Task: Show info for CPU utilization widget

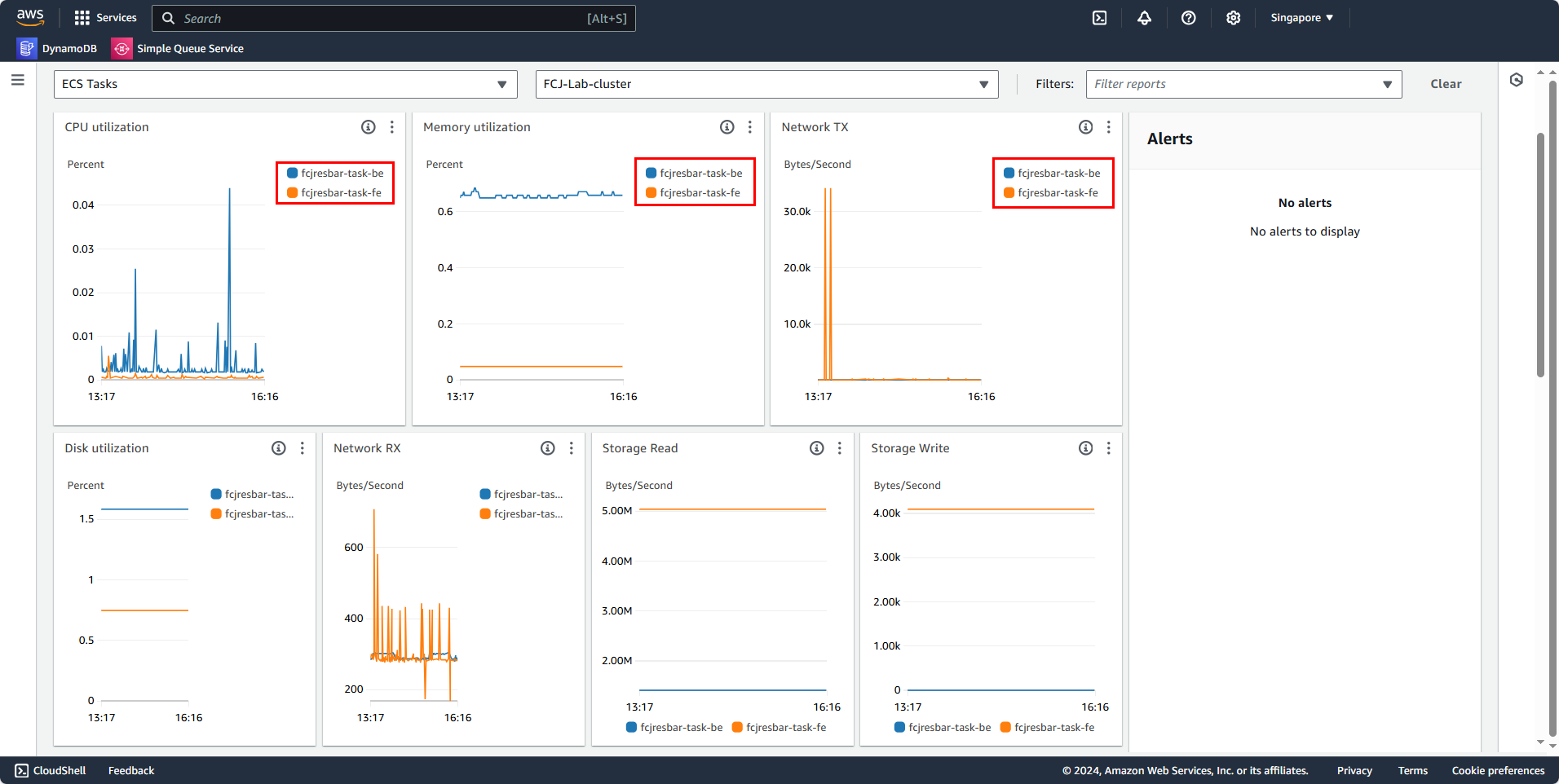Action: pyautogui.click(x=369, y=127)
